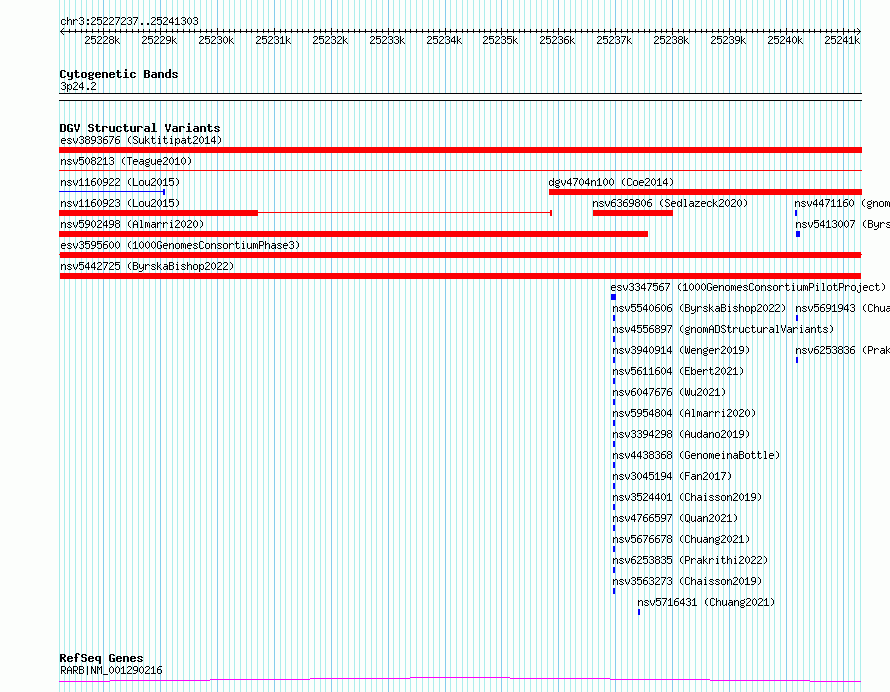Click the esv3893676 (Suktitipat2014) variant label
Screen dimensions: 890x692
pyautogui.click(x=141, y=140)
